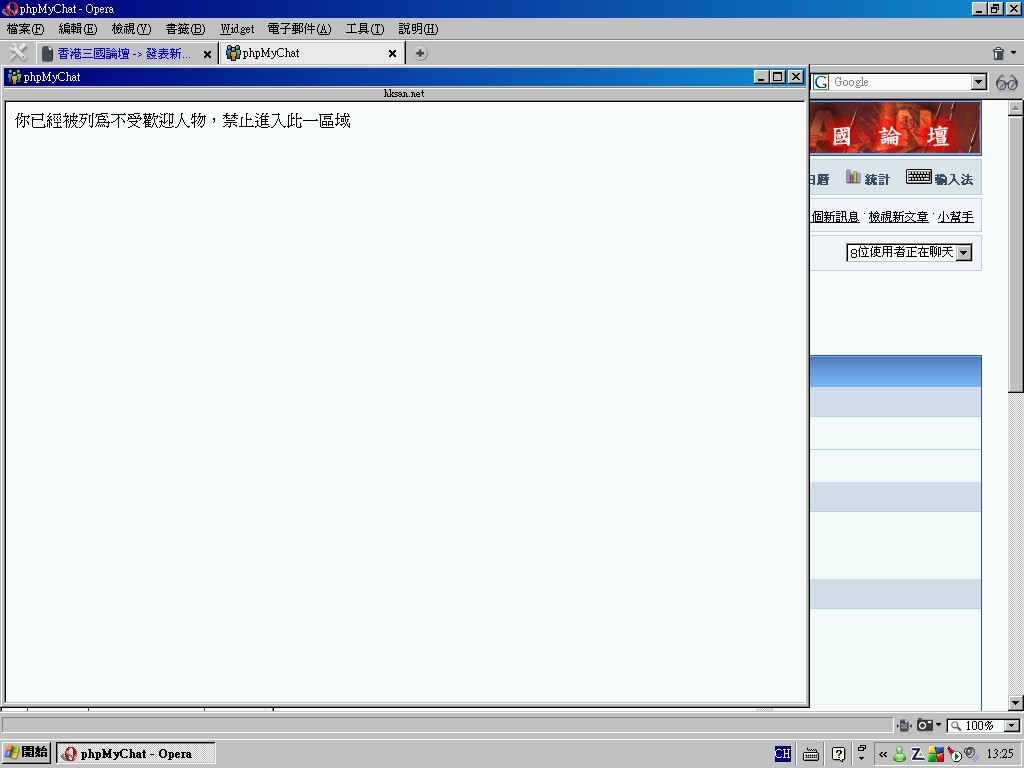Click the phpMyChat - Opera taskbar button
This screenshot has width=1024, height=768.
136,754
